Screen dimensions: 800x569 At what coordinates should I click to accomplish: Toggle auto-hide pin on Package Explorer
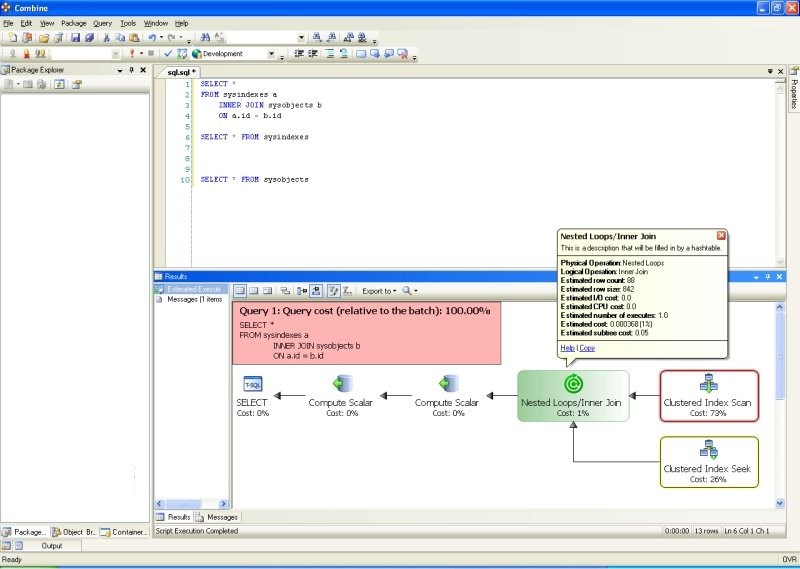tap(131, 70)
